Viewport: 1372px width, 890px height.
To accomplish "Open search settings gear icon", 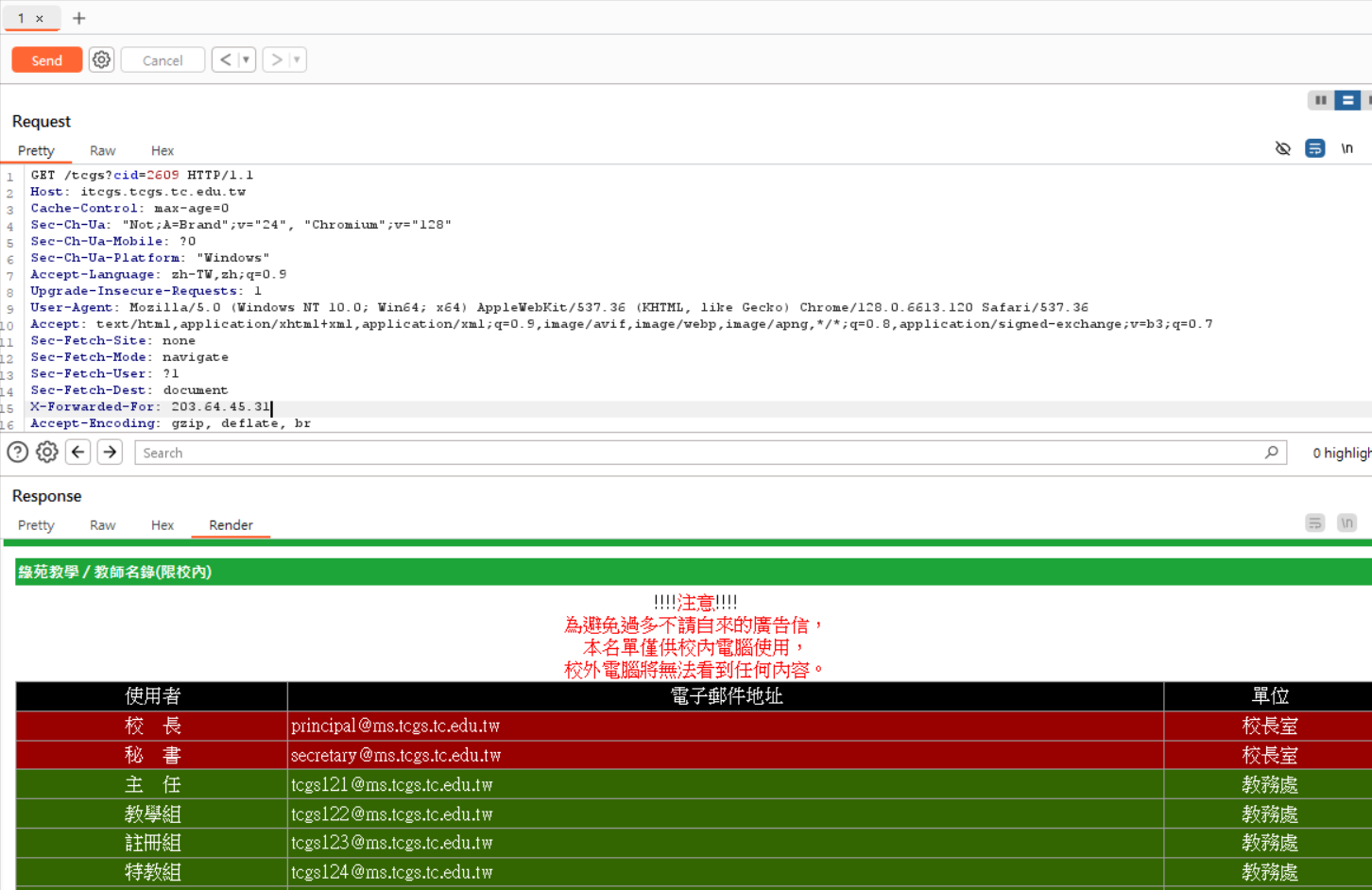I will coord(47,453).
